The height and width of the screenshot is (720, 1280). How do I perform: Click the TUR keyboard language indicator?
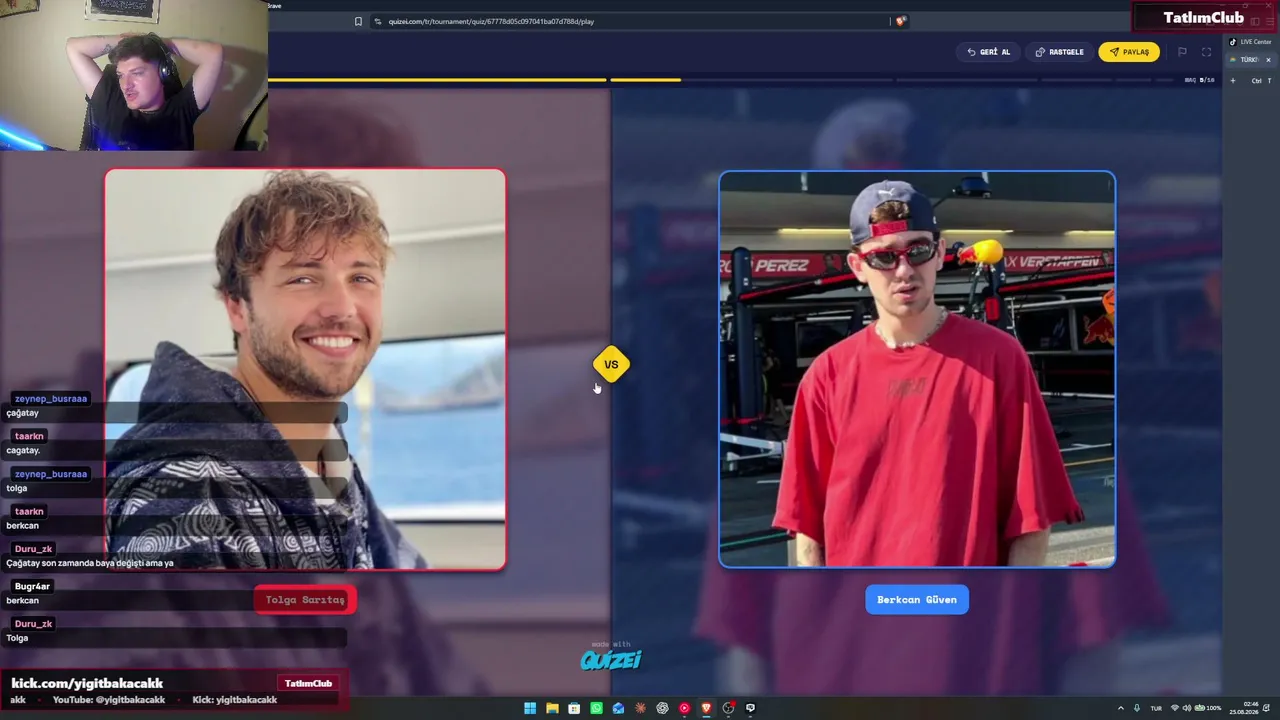[1156, 708]
